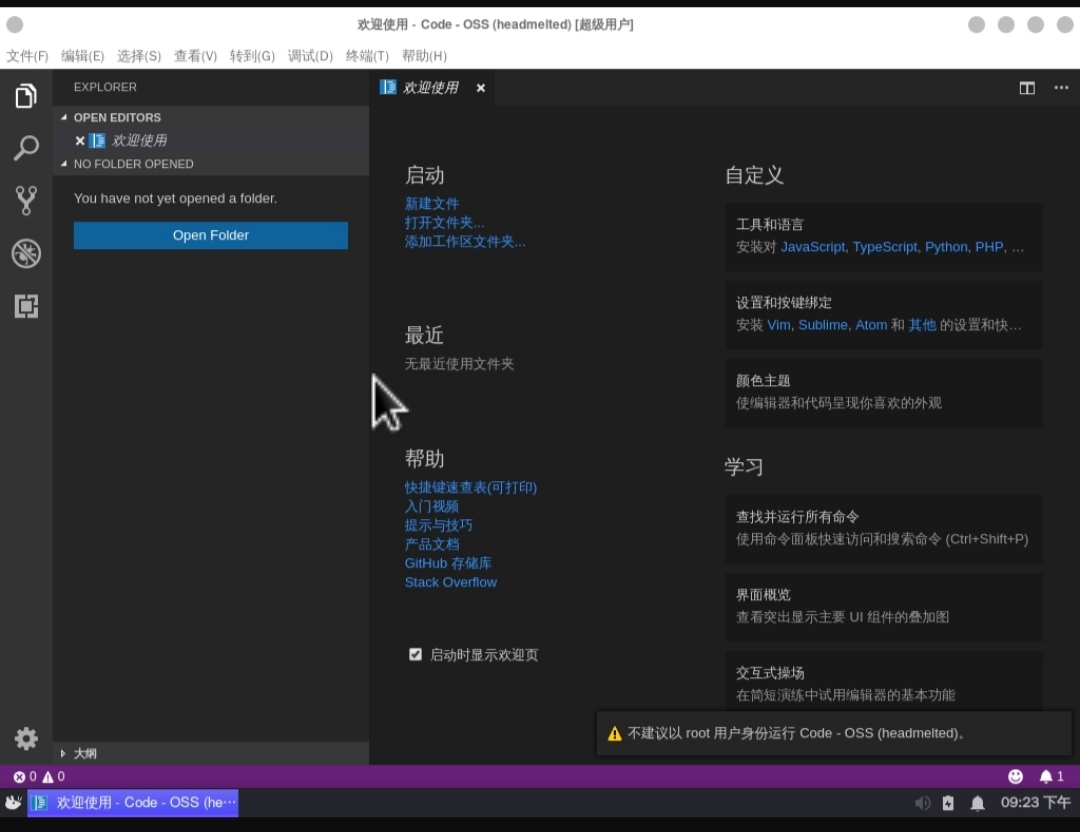This screenshot has height=832, width=1080.
Task: Select the 欢迎使用 editor tab
Action: click(x=430, y=87)
